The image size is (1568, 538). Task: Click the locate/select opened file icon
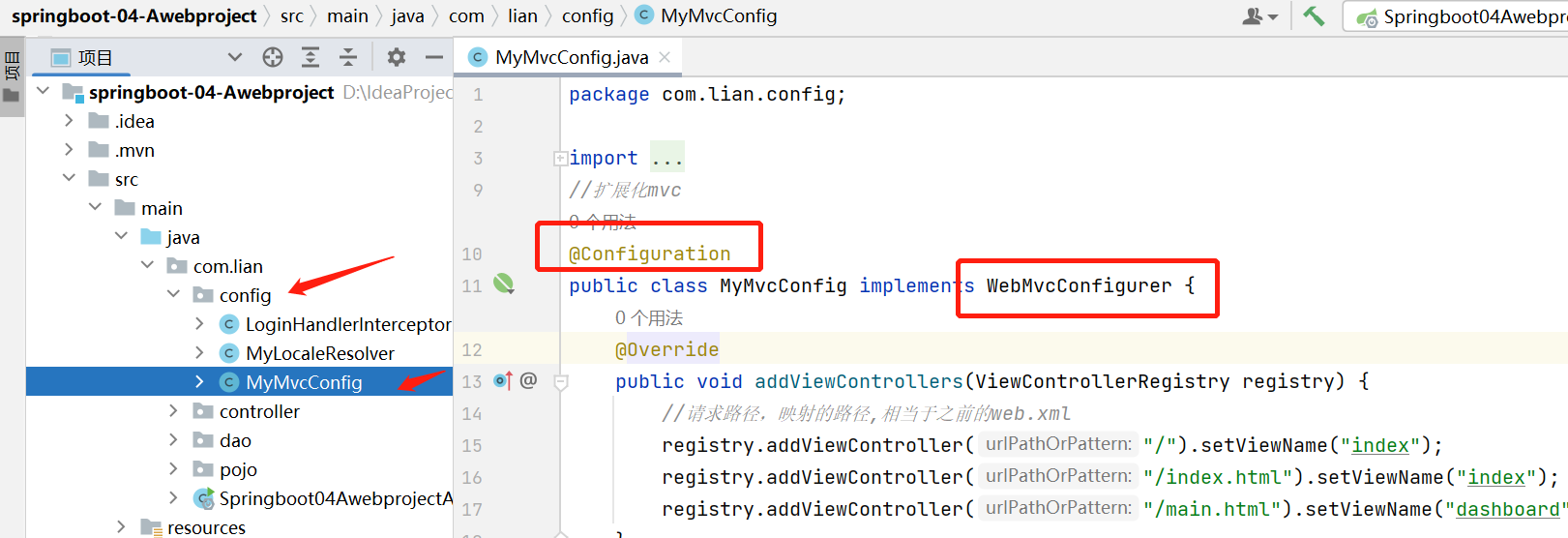273,58
